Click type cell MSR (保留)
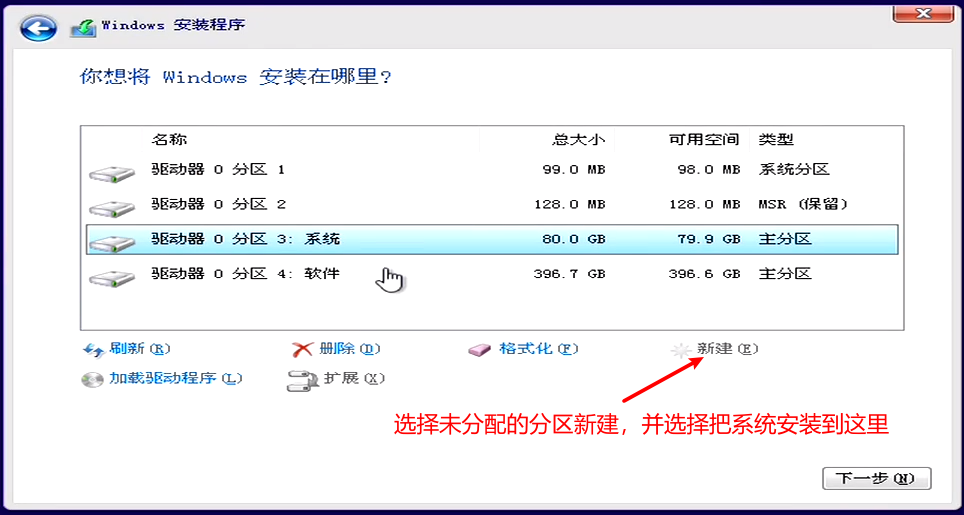 [803, 205]
